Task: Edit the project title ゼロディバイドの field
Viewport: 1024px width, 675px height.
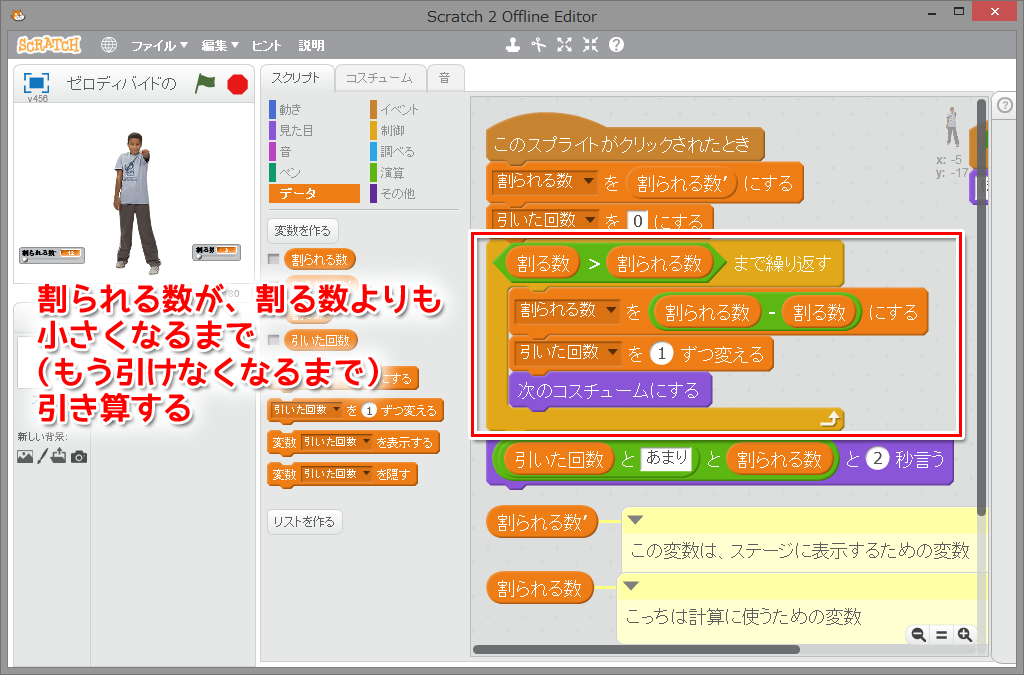Action: (x=122, y=83)
